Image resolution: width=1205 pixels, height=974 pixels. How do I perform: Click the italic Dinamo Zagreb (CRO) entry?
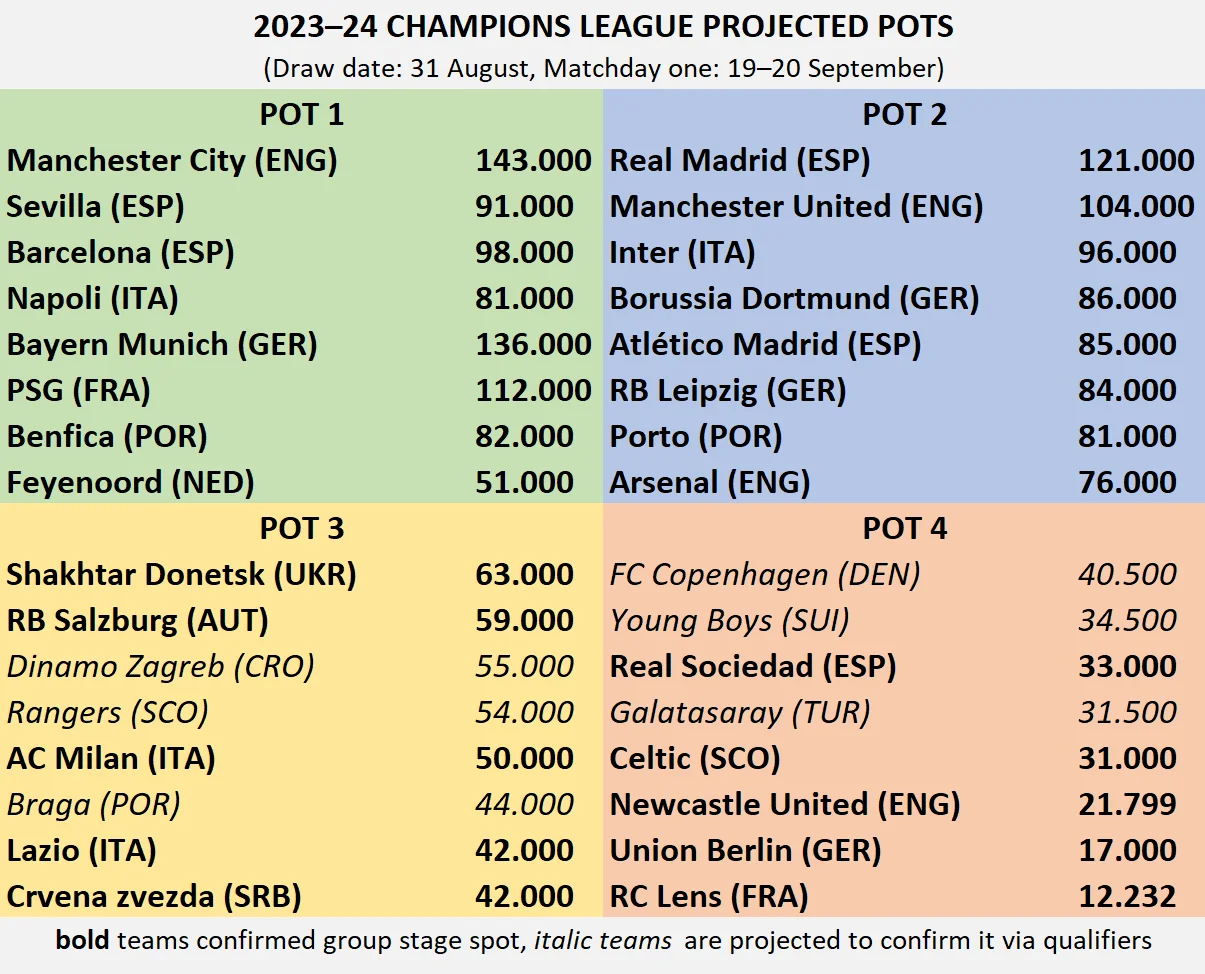point(160,666)
